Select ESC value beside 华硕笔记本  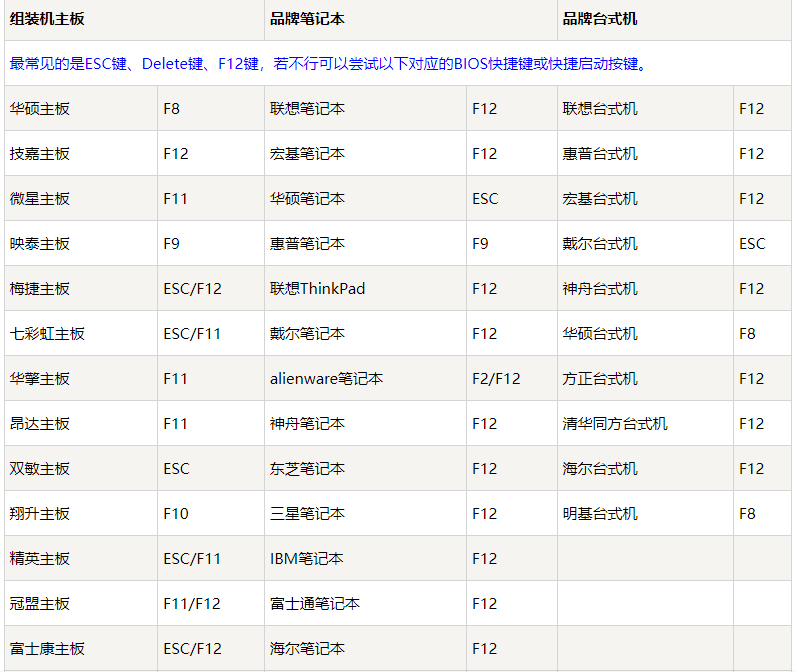tap(485, 198)
